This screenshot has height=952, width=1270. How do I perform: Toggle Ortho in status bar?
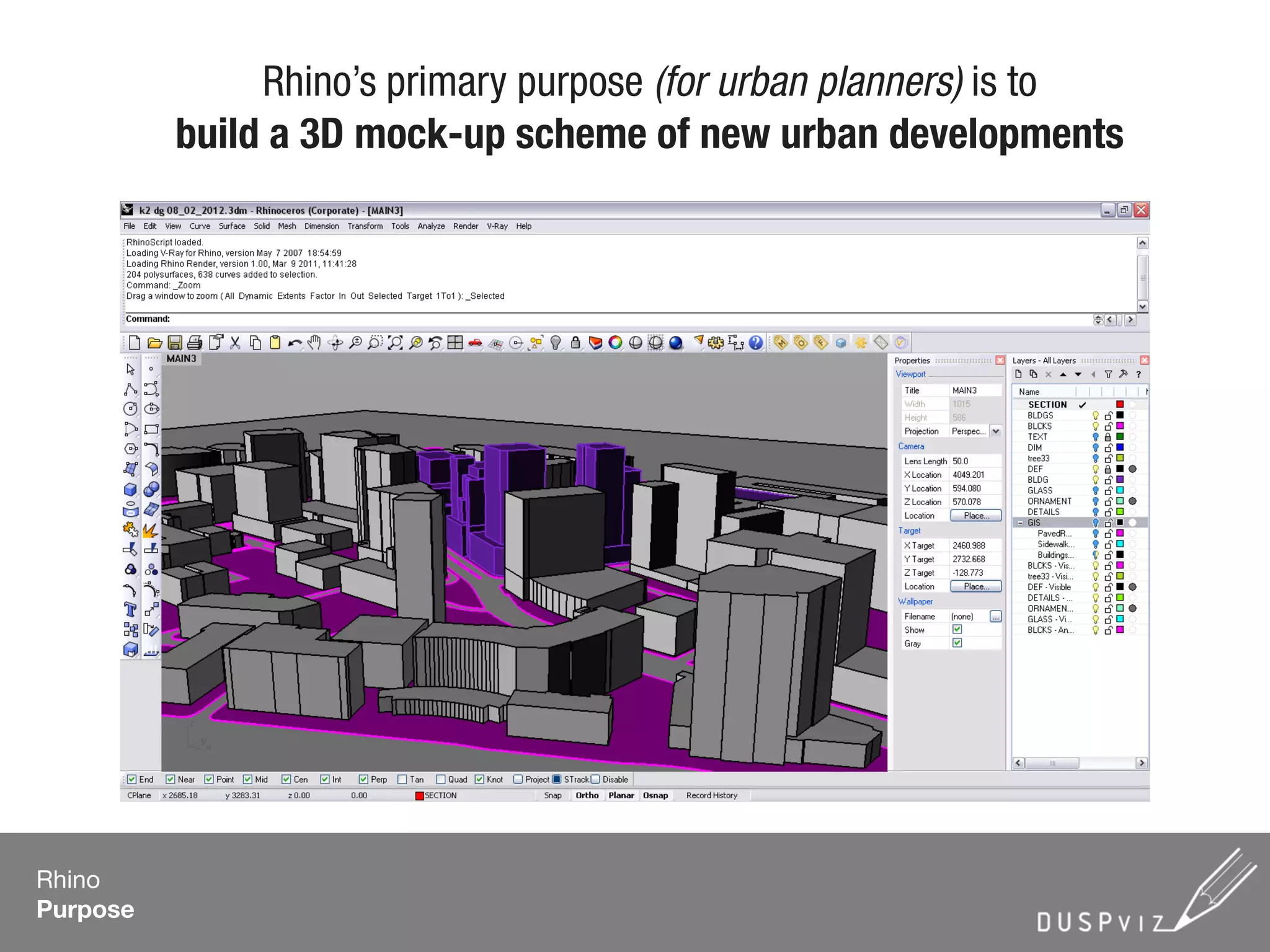(x=587, y=795)
